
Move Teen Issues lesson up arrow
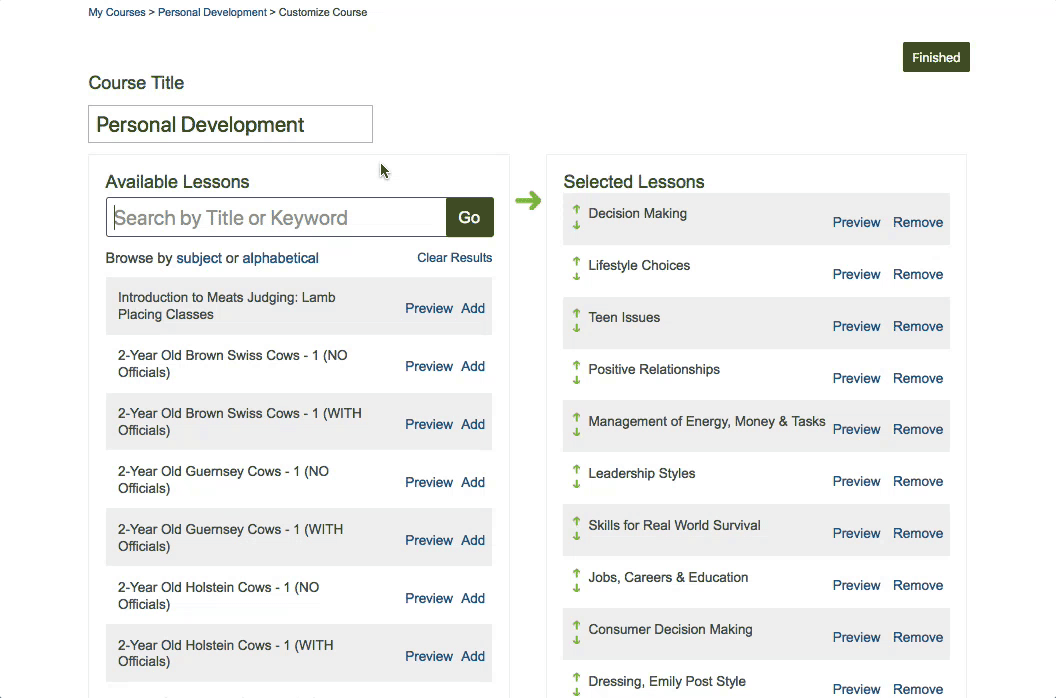click(x=576, y=313)
